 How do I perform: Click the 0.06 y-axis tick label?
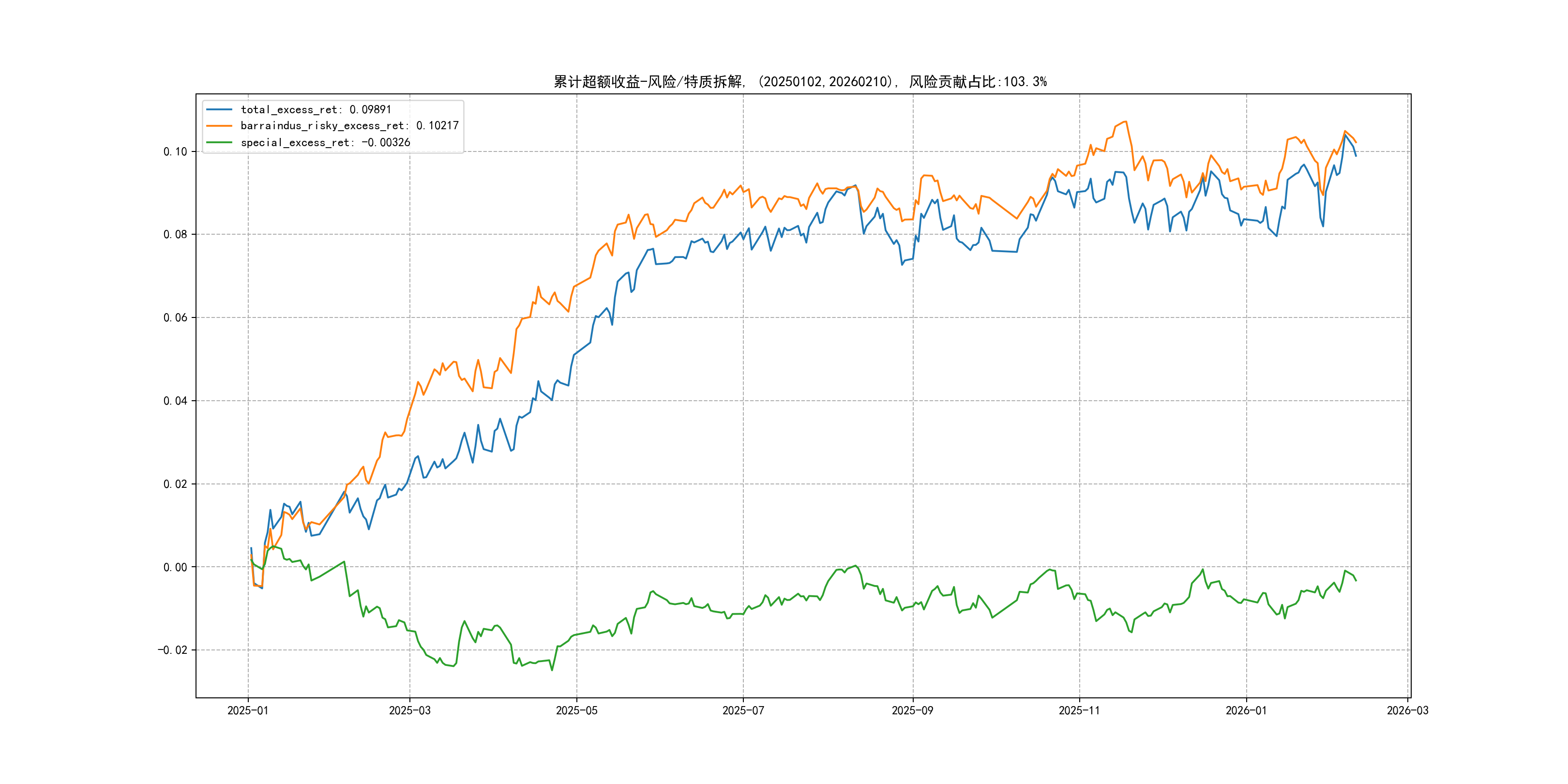pyautogui.click(x=175, y=318)
